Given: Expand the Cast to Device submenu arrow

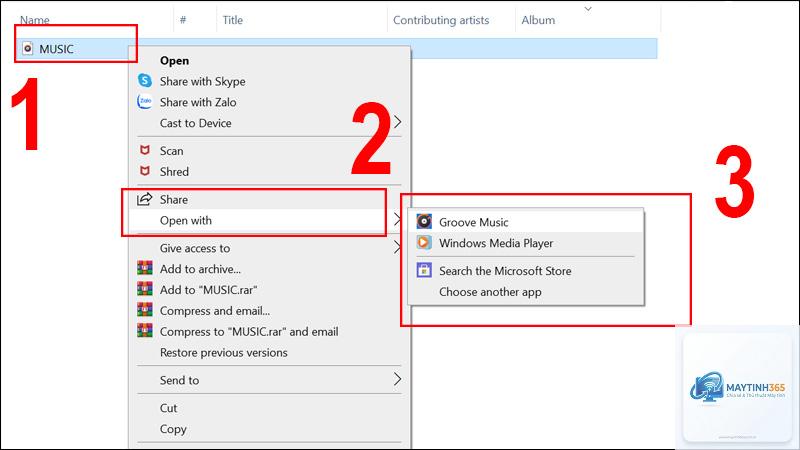Looking at the screenshot, I should (397, 122).
